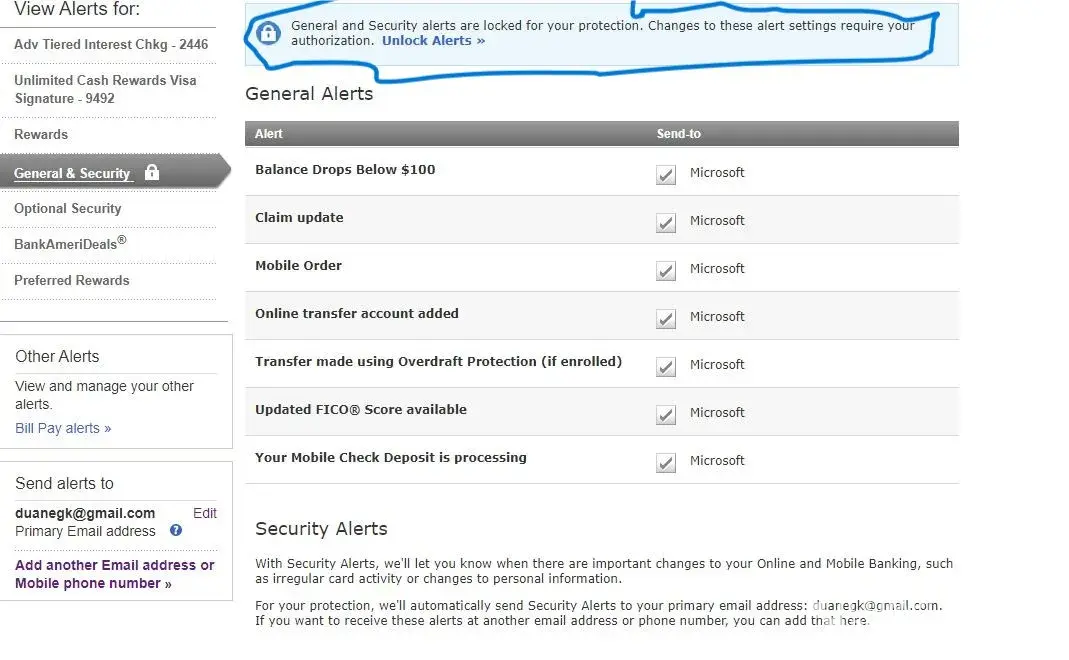Screen dimensions: 1069x660
Task: Toggle the Claim update alert checkbox
Action: (666, 222)
